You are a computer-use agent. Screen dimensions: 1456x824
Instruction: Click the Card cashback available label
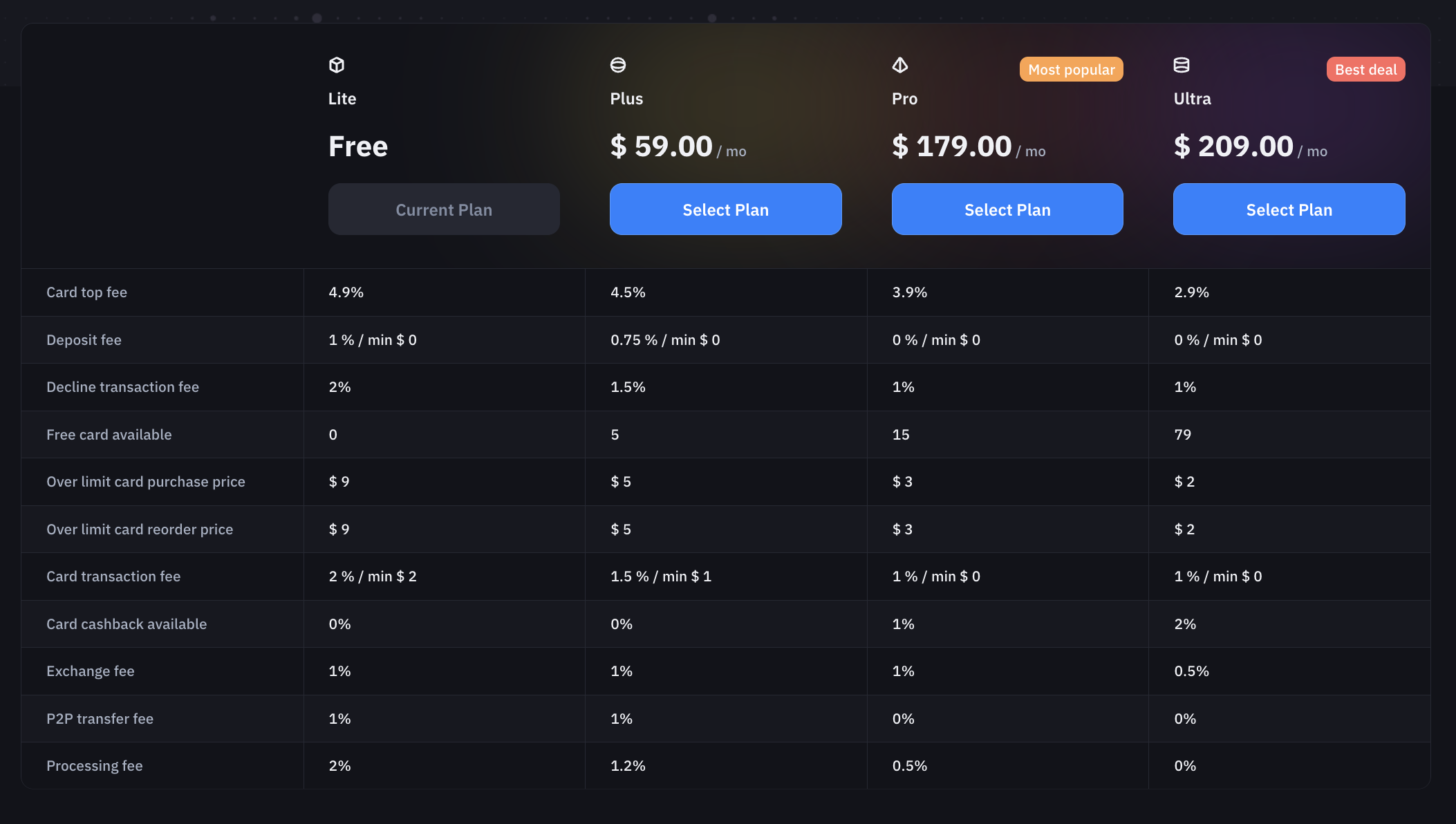pos(127,624)
